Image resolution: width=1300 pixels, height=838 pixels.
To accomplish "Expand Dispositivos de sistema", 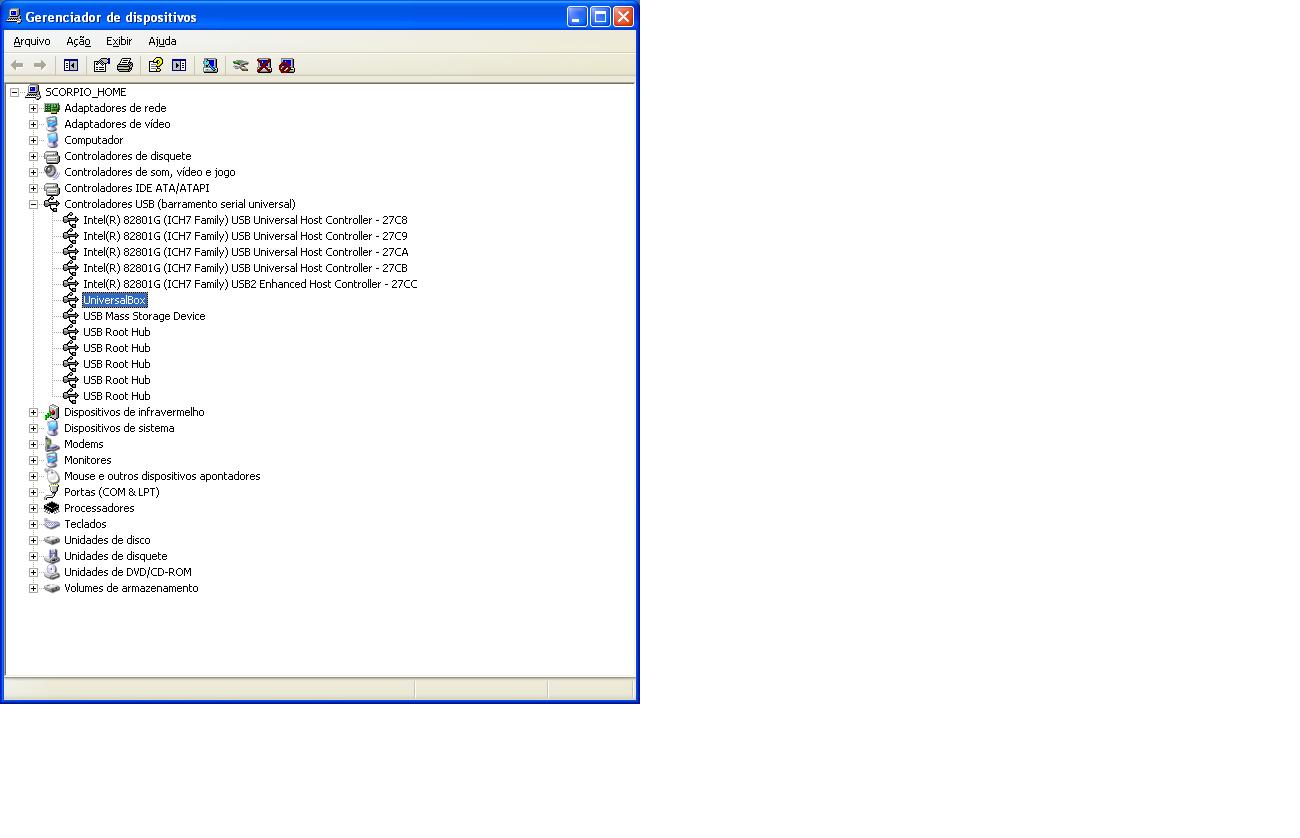I will pos(33,428).
